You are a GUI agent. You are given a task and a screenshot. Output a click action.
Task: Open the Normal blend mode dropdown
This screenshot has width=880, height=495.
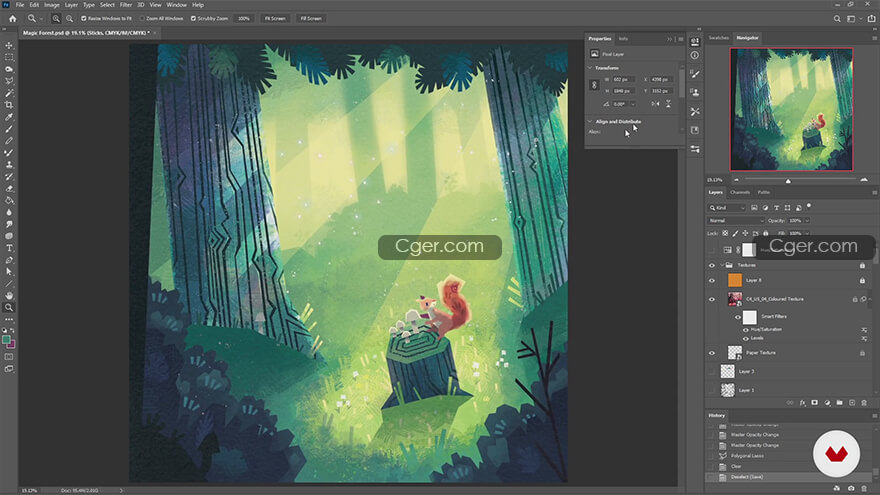pos(736,220)
